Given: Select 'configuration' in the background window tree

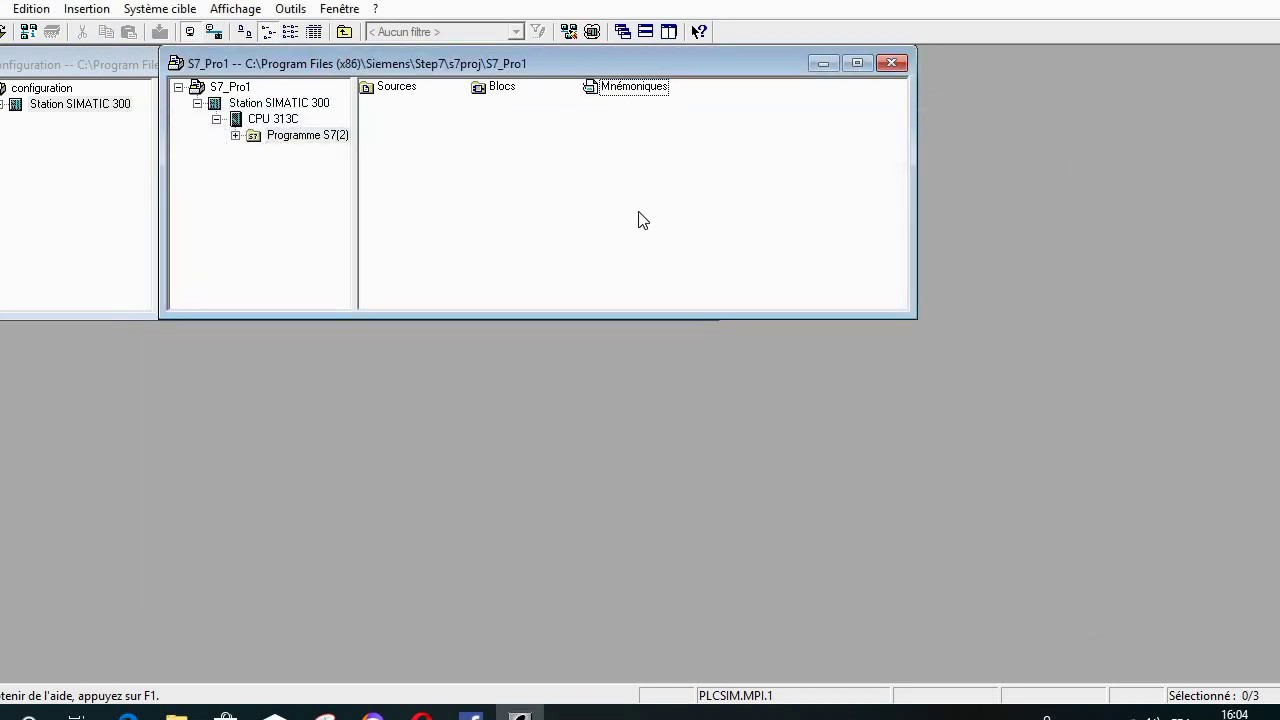Looking at the screenshot, I should 42,88.
